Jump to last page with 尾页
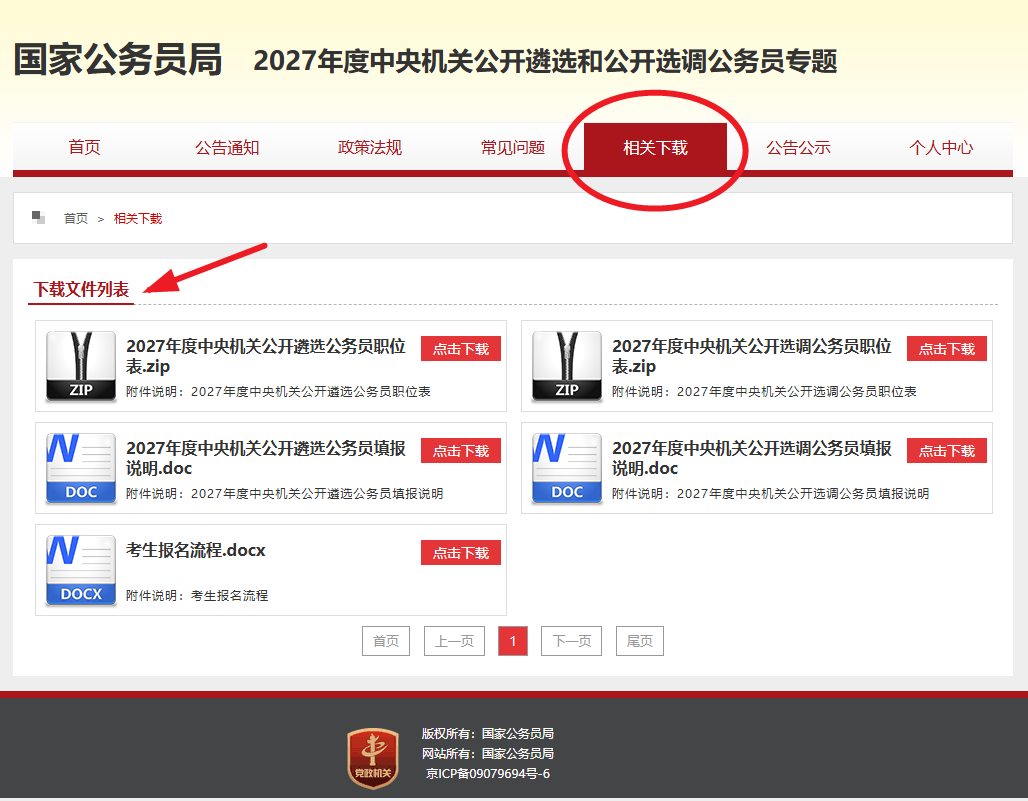 click(640, 641)
